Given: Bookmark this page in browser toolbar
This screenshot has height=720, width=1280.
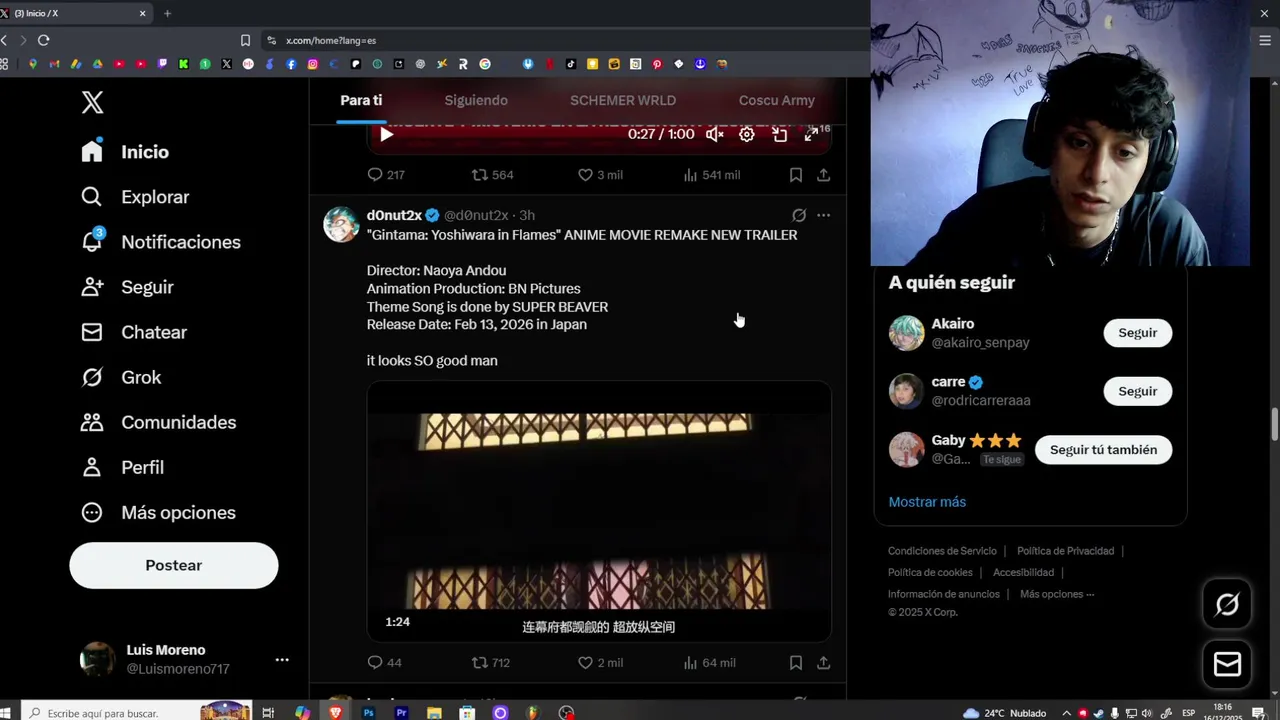Looking at the screenshot, I should 245,40.
